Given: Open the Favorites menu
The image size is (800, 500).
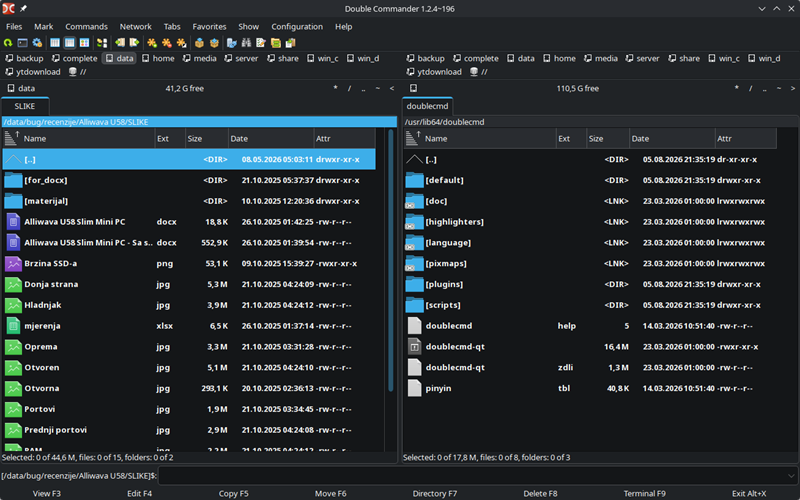Looking at the screenshot, I should pos(209,27).
